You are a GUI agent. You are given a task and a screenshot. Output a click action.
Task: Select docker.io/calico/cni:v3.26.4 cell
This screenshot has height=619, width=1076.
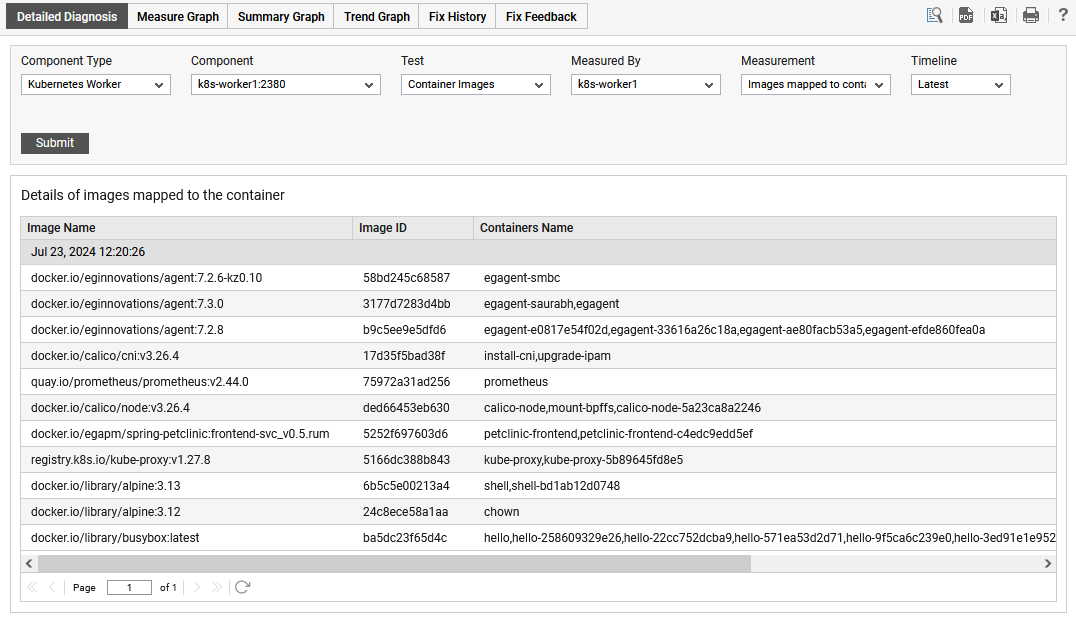pos(105,356)
